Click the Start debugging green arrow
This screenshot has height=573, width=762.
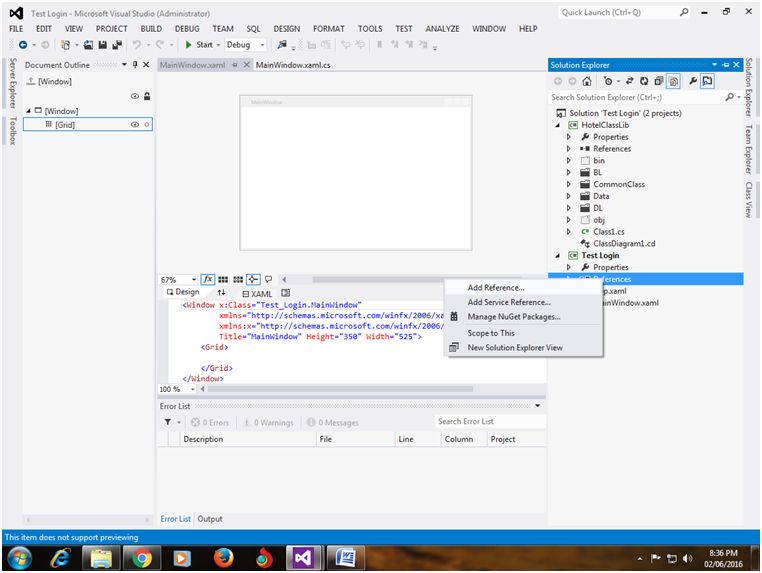(x=188, y=45)
